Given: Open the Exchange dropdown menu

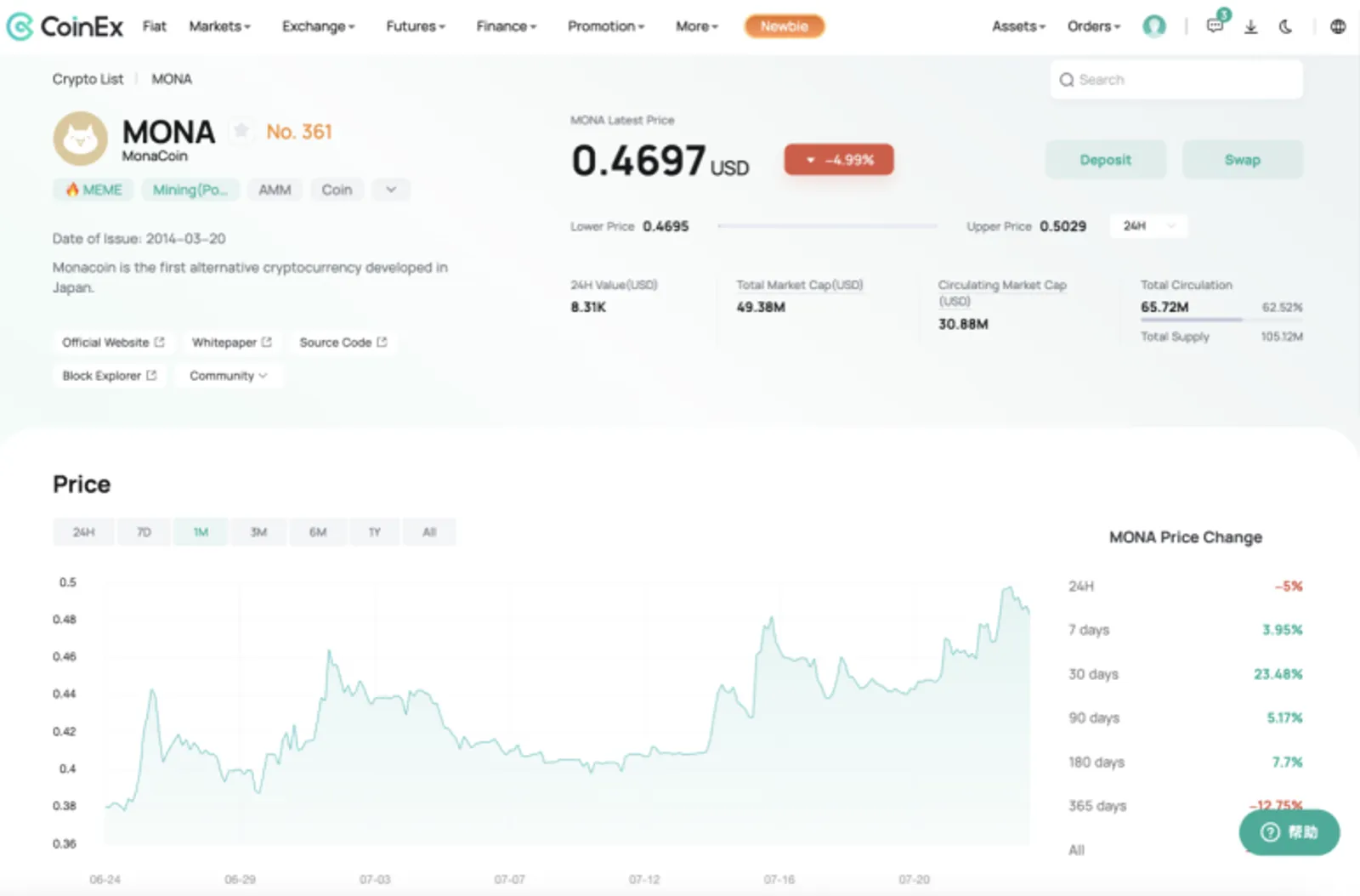Looking at the screenshot, I should pos(319,26).
